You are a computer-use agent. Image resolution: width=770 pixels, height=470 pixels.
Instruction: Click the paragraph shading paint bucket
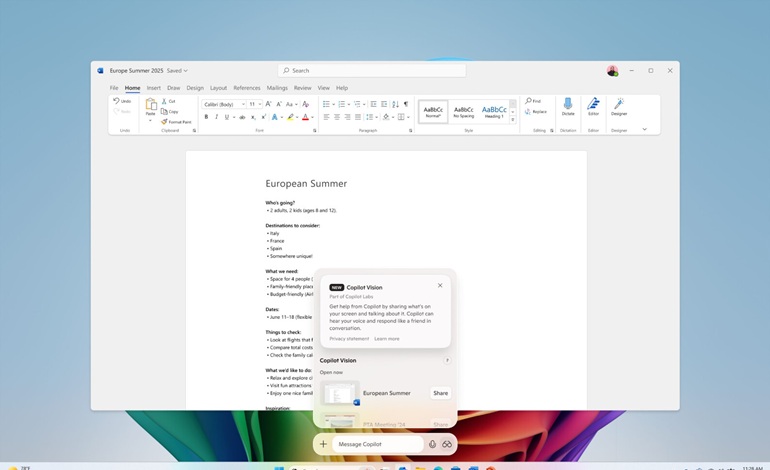[x=386, y=117]
